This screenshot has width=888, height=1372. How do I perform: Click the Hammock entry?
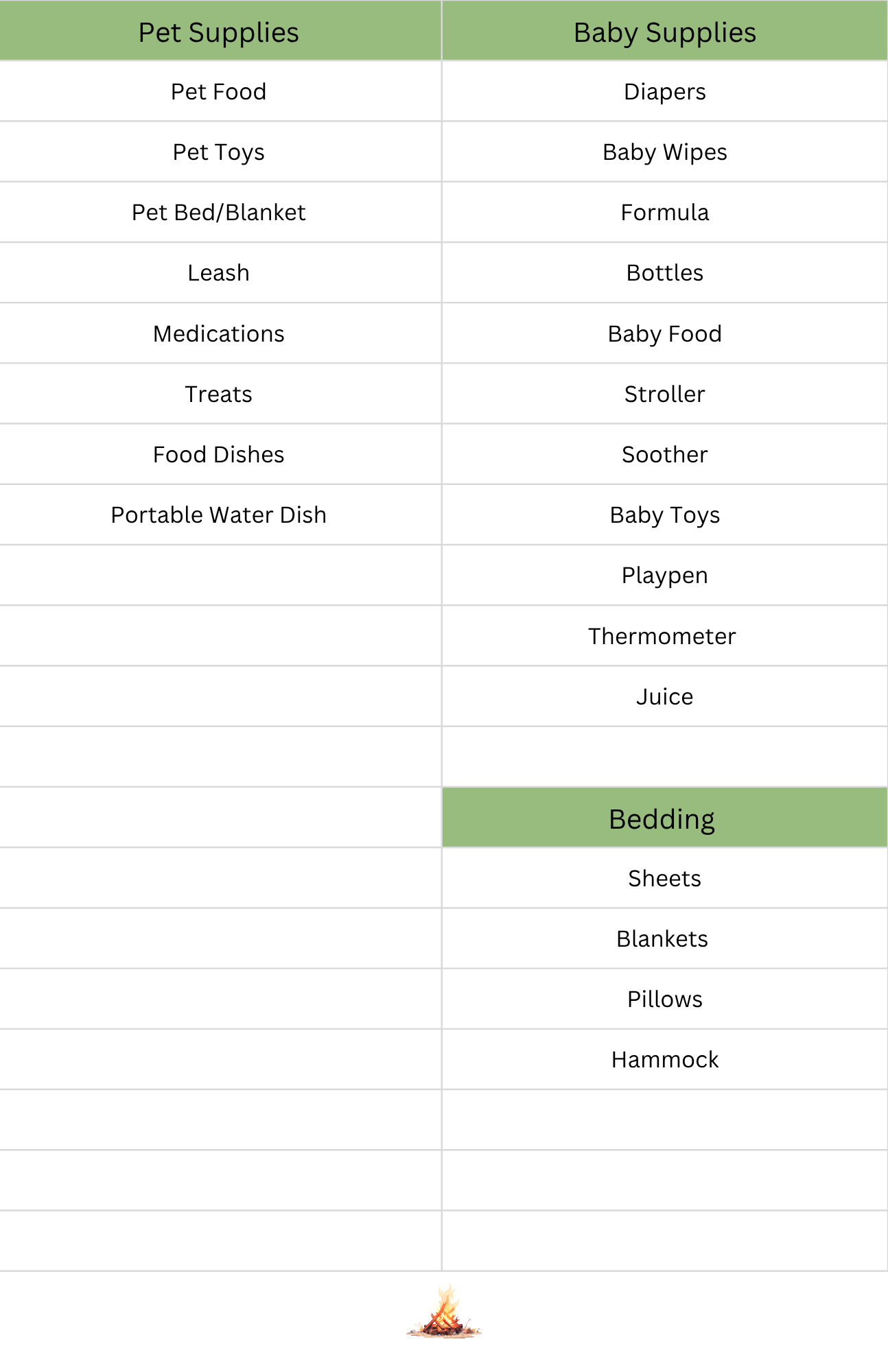[x=665, y=1059]
